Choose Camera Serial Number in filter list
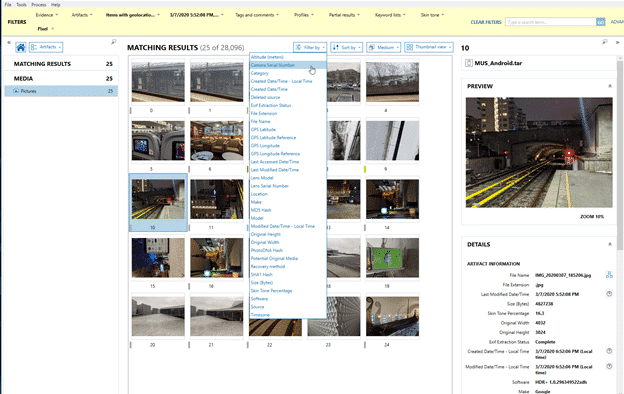 (x=288, y=65)
